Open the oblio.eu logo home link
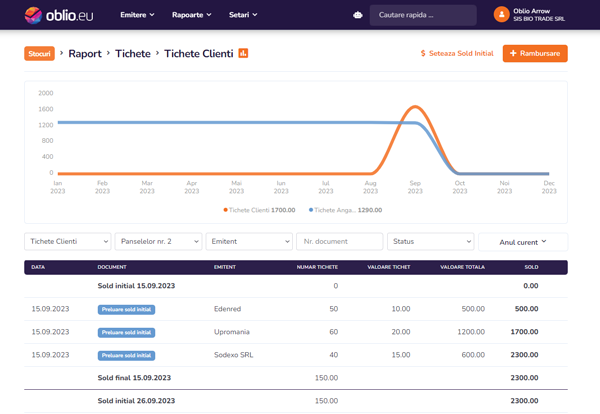 click(x=59, y=15)
